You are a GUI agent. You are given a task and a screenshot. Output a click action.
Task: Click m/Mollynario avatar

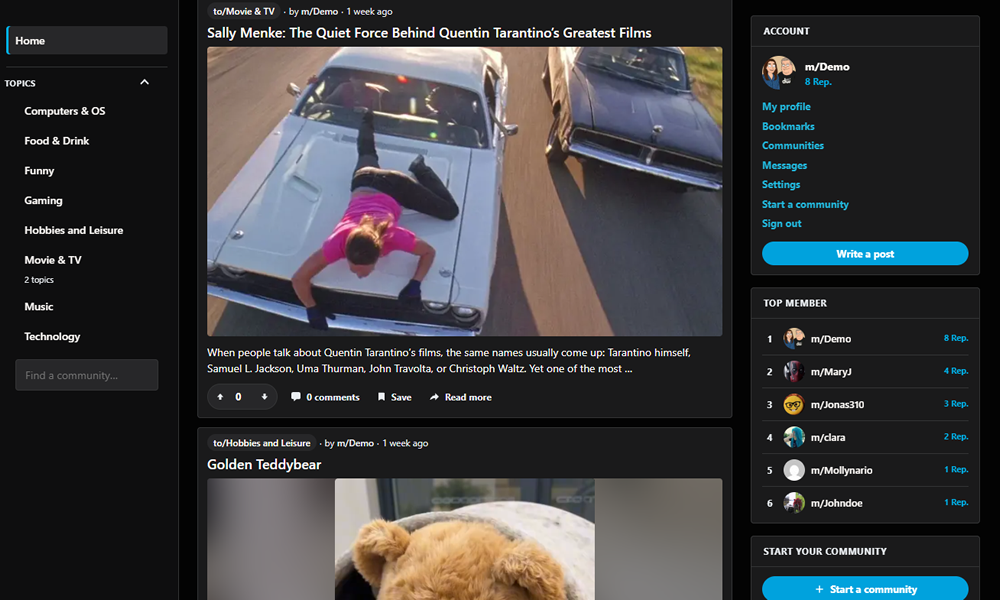794,470
